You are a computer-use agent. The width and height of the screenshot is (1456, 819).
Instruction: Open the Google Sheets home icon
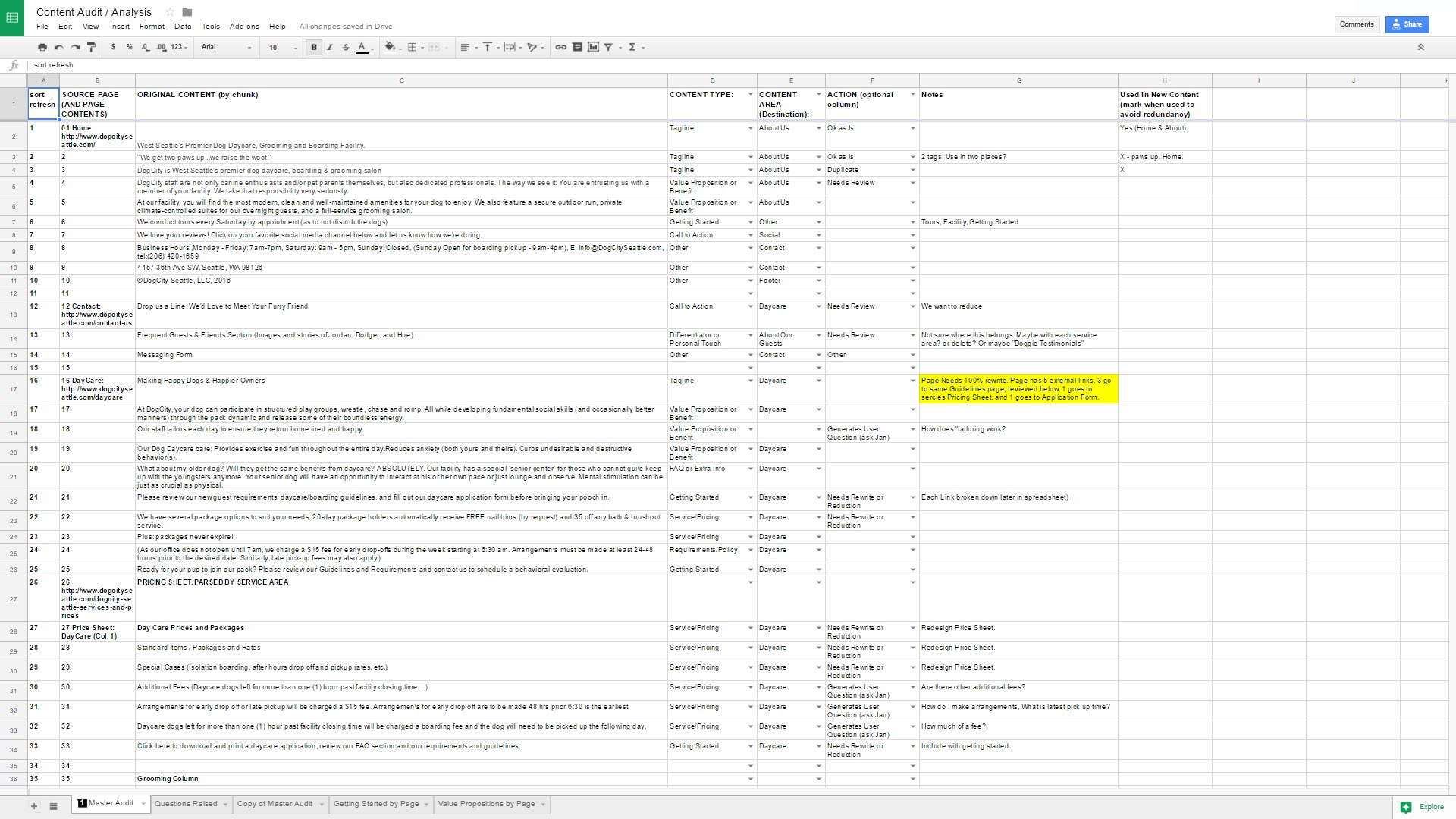click(12, 17)
